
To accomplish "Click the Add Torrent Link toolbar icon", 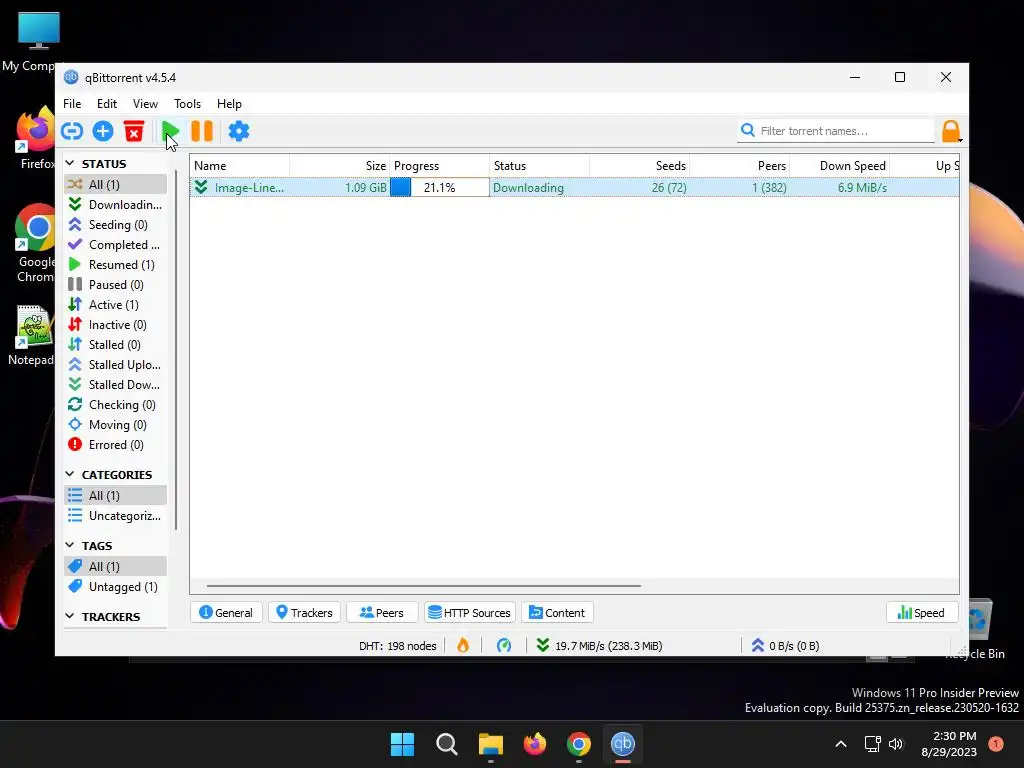I will click(x=72, y=131).
